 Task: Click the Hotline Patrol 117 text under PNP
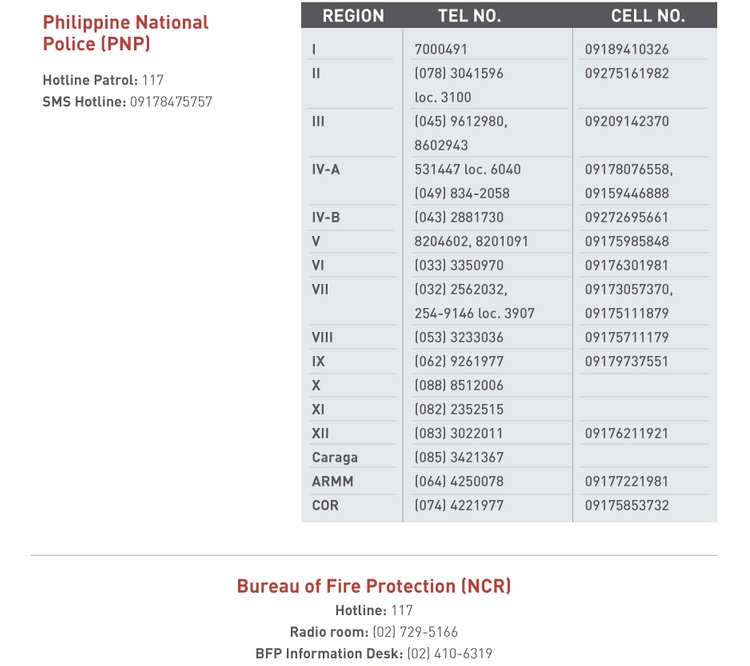103,80
